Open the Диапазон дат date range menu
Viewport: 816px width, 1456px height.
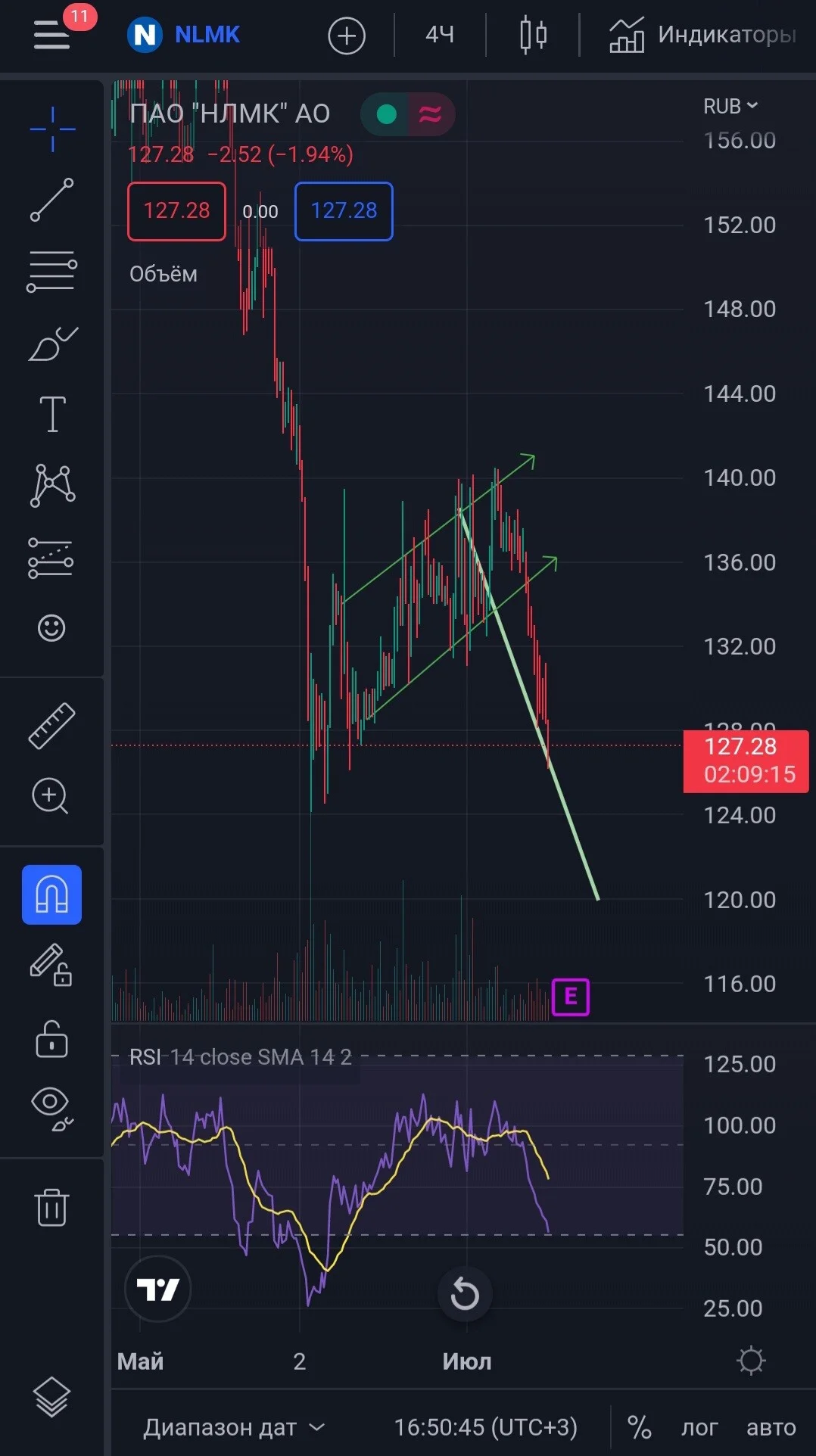(x=235, y=1427)
